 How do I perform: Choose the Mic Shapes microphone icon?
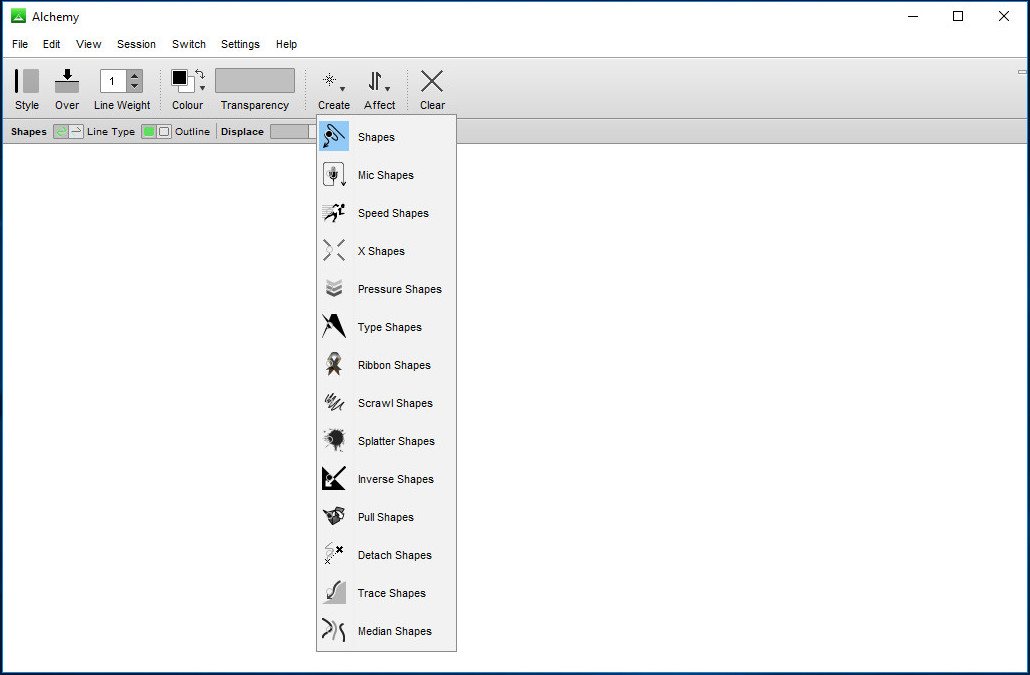334,175
